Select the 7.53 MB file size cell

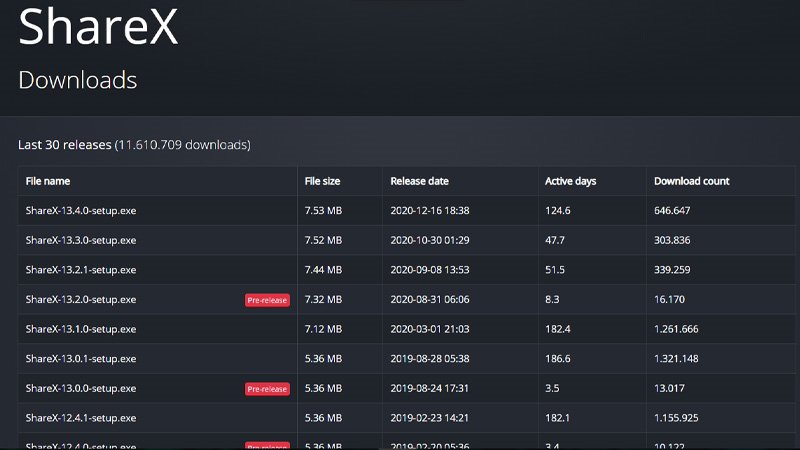tap(323, 211)
